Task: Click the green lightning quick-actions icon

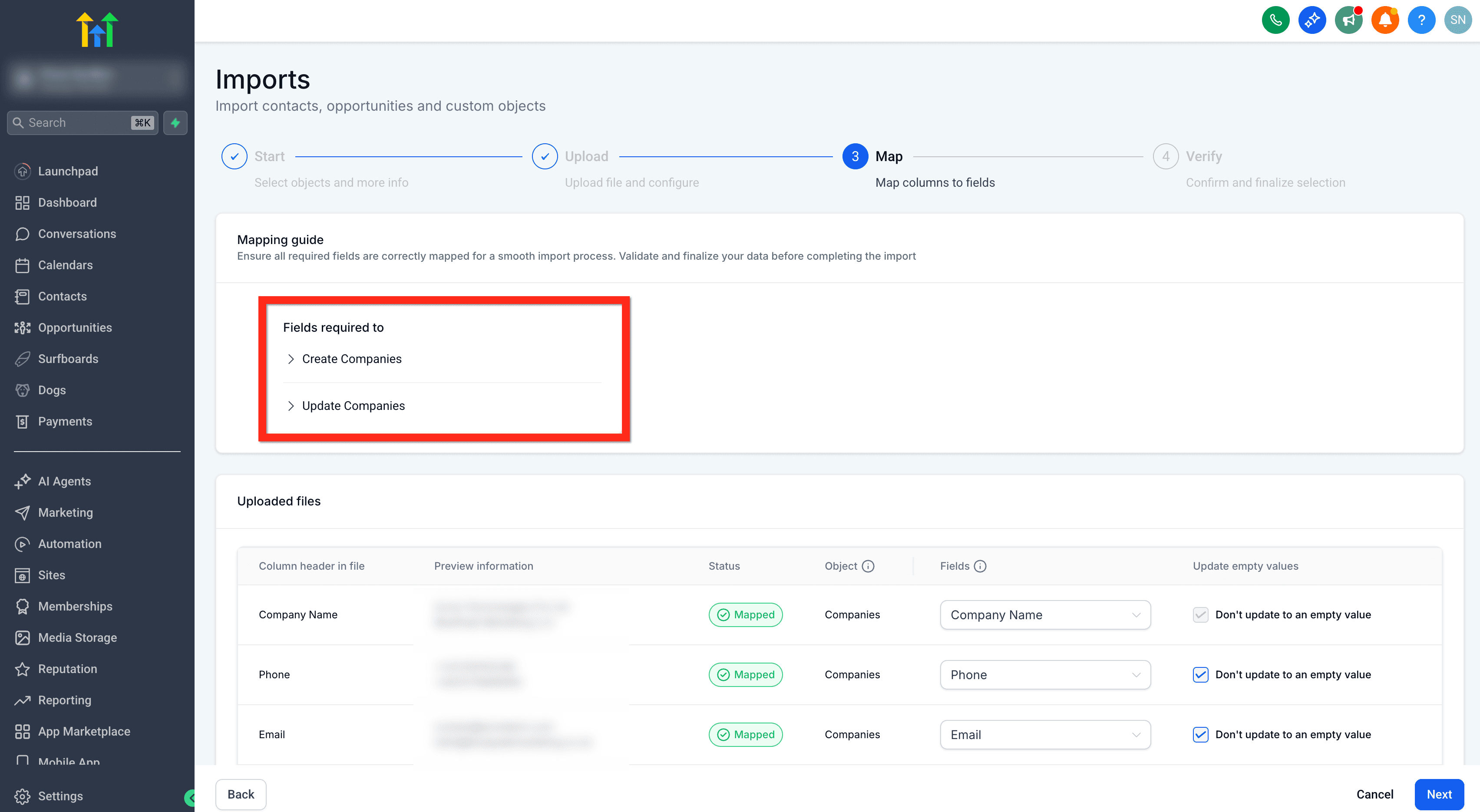Action: [x=175, y=122]
